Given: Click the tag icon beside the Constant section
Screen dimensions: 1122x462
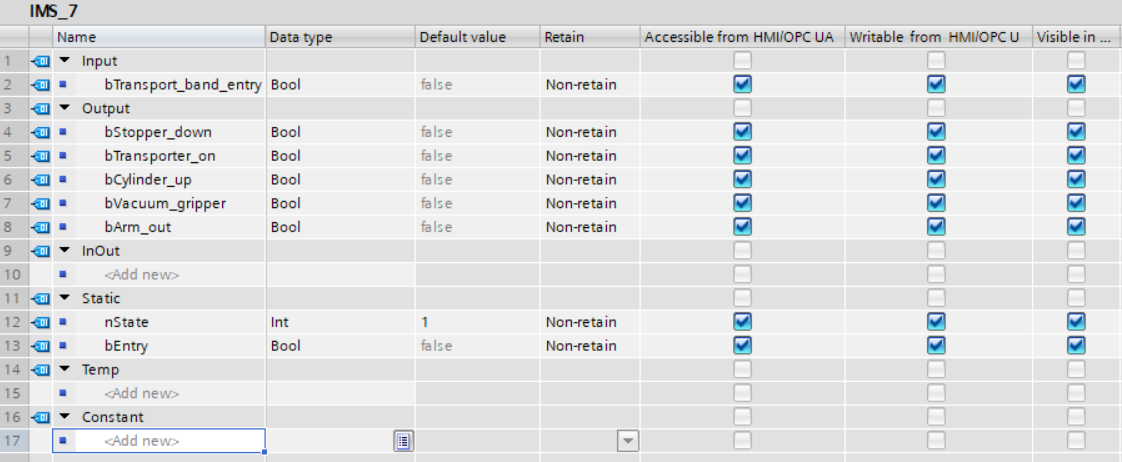Looking at the screenshot, I should (x=41, y=417).
